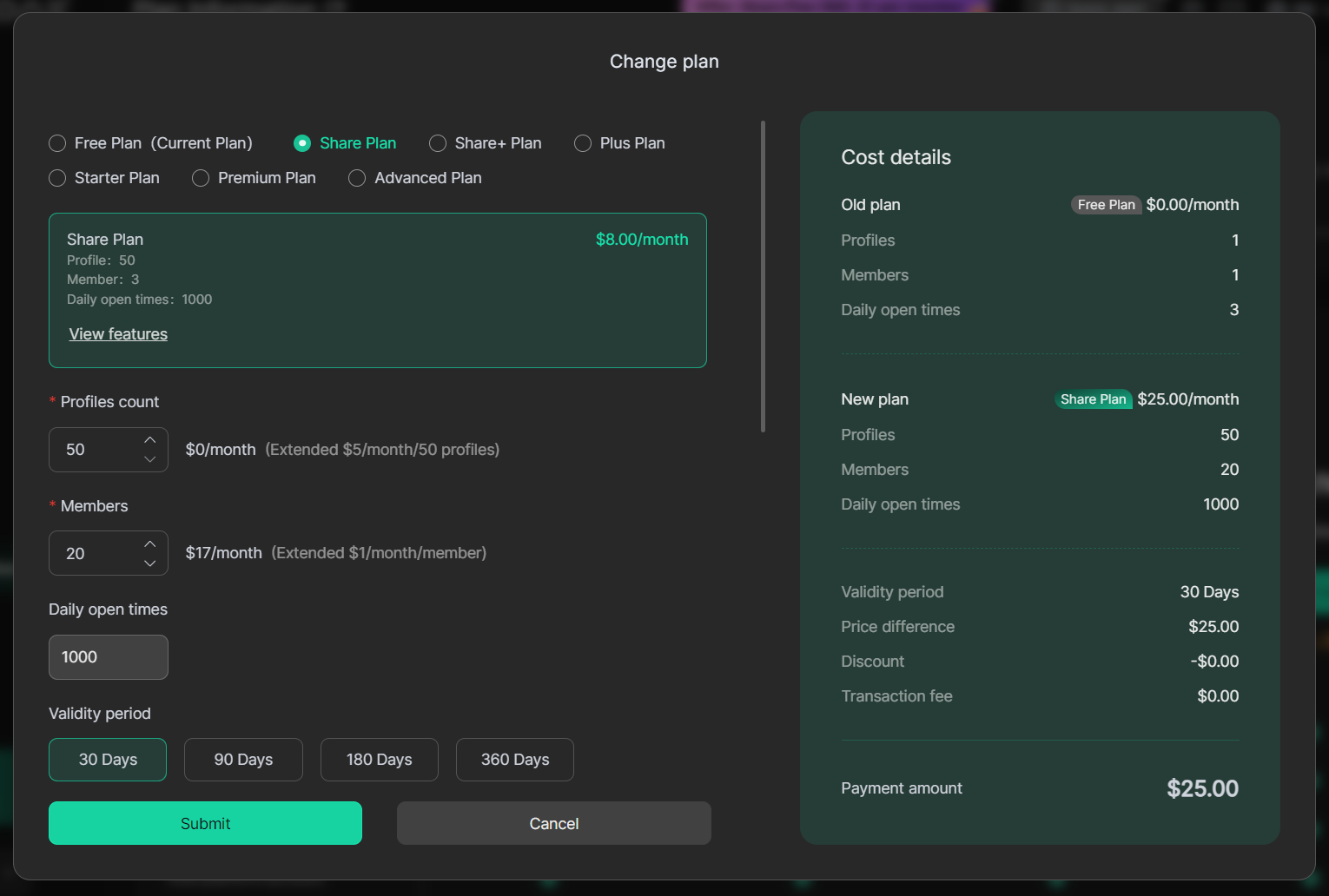1329x896 pixels.
Task: Edit the Members value field
Action: click(x=91, y=553)
